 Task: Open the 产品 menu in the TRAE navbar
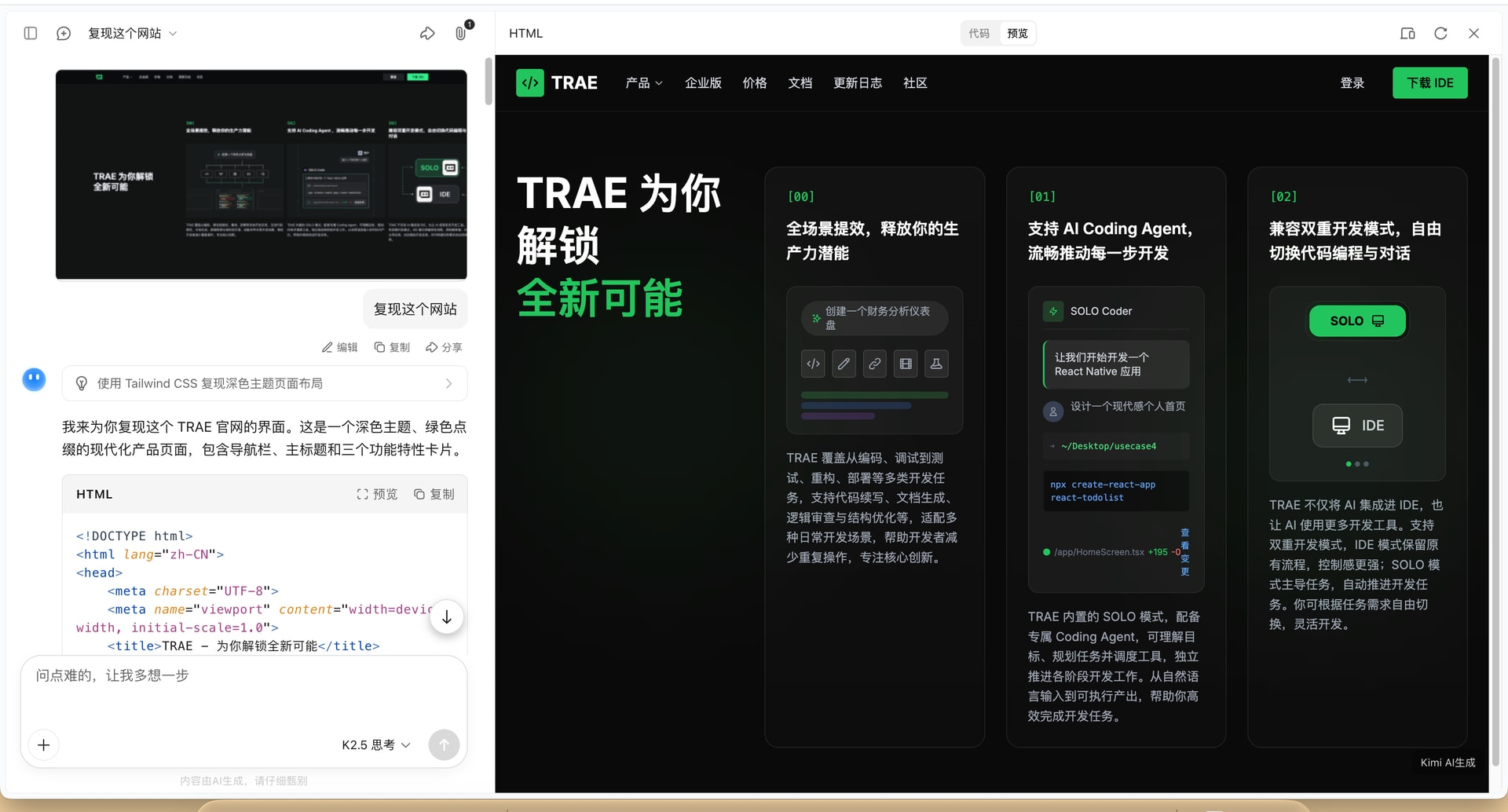coord(643,82)
